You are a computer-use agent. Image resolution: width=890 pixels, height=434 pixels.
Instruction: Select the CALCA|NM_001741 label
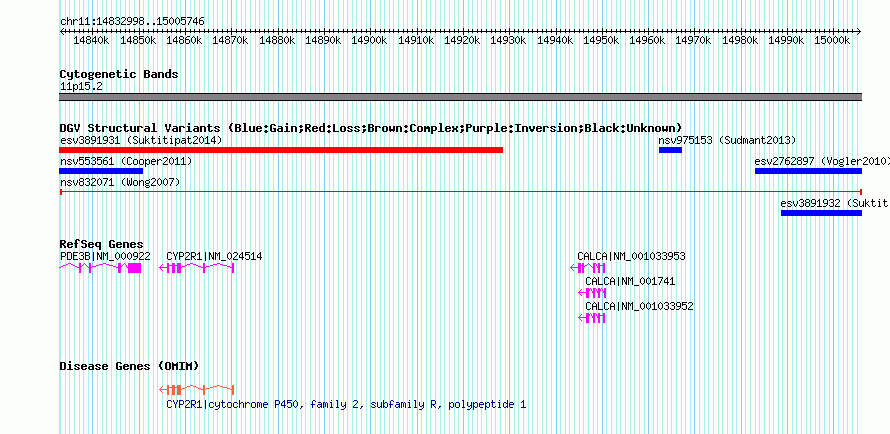pyautogui.click(x=631, y=281)
